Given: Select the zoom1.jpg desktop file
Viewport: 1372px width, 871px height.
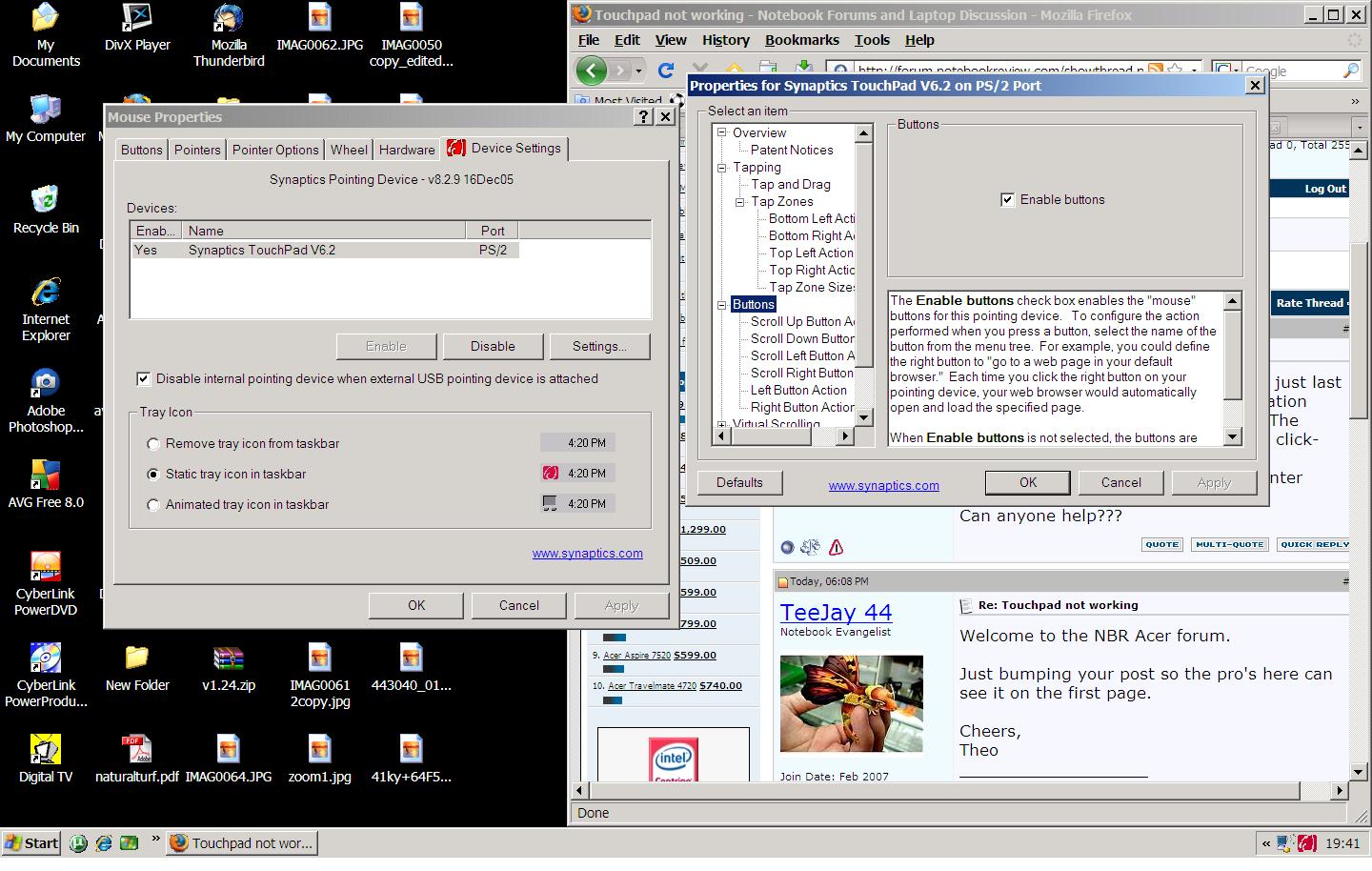Looking at the screenshot, I should [x=319, y=760].
